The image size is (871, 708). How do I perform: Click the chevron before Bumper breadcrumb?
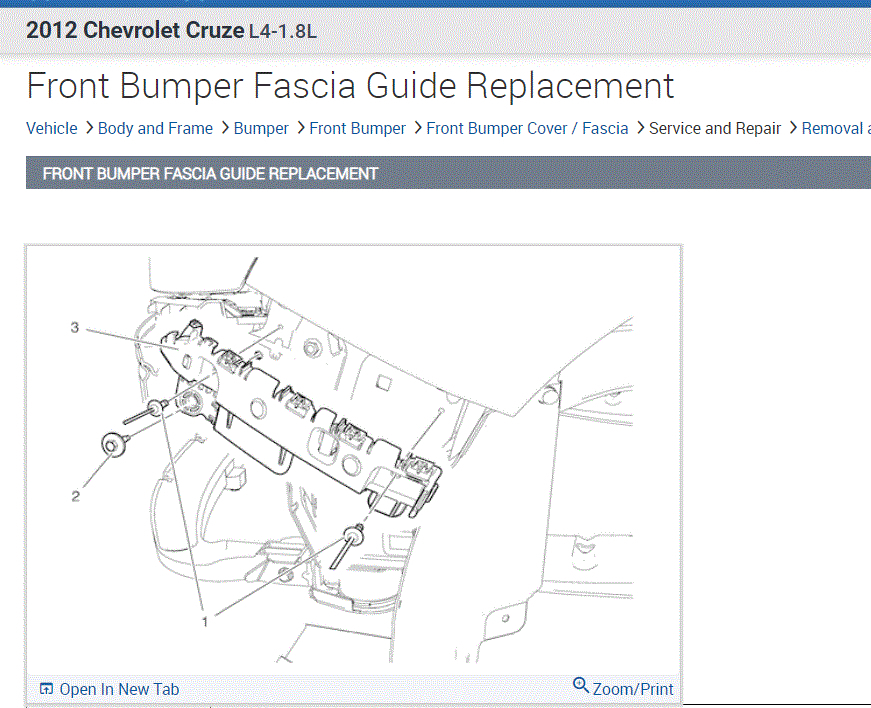coord(224,128)
